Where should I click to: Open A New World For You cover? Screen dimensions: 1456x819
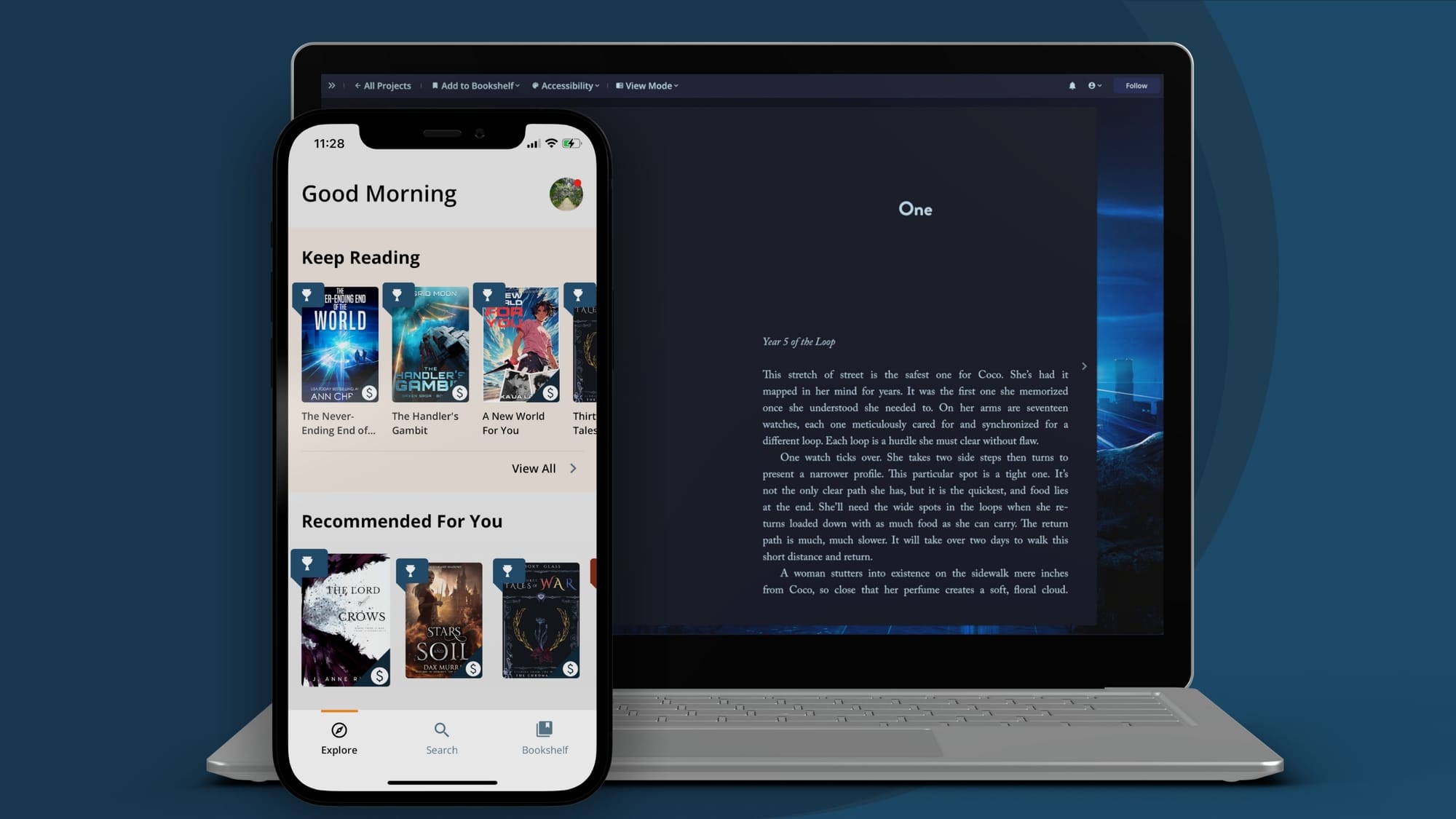click(521, 344)
